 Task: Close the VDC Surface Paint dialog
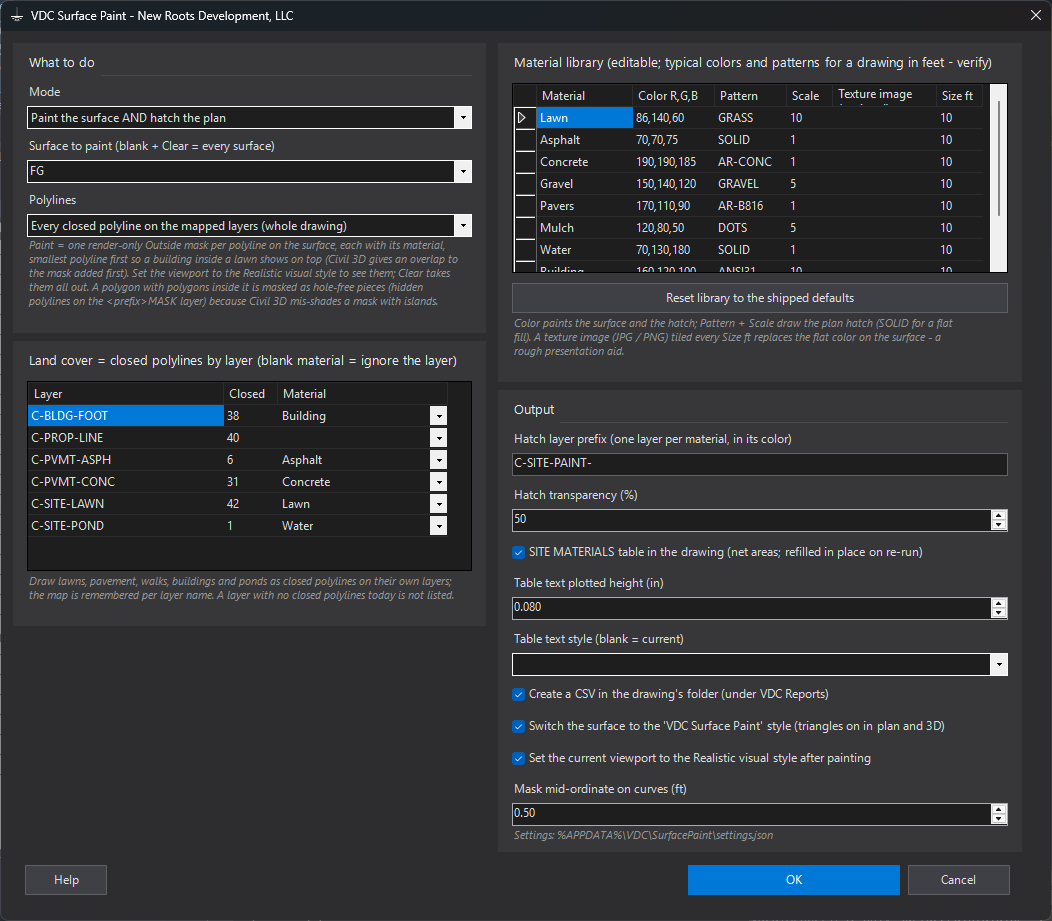[1036, 15]
